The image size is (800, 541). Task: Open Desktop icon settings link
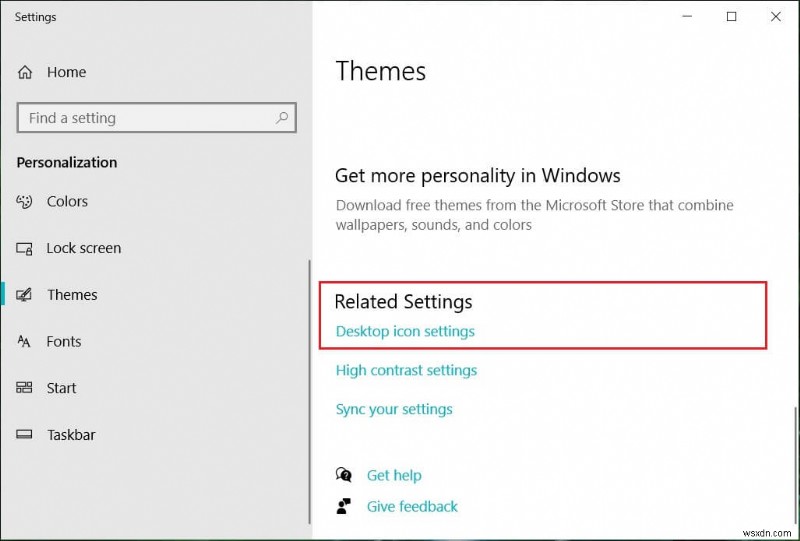tap(405, 332)
